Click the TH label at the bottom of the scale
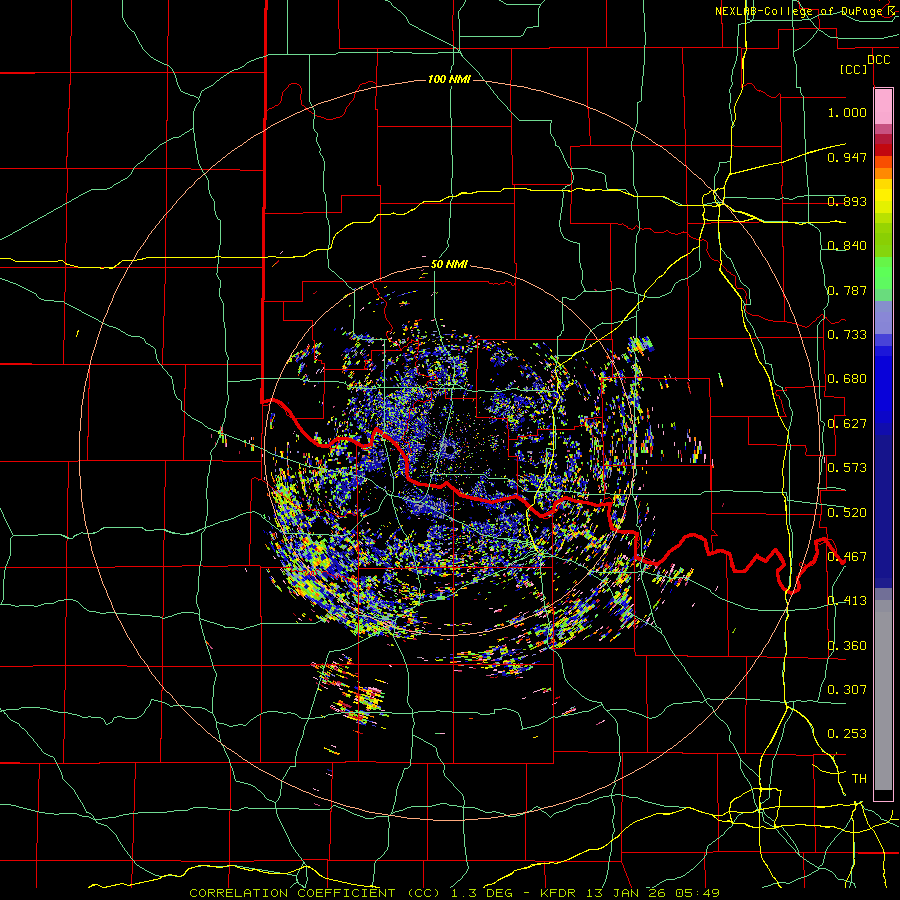Image resolution: width=900 pixels, height=900 pixels. [859, 778]
